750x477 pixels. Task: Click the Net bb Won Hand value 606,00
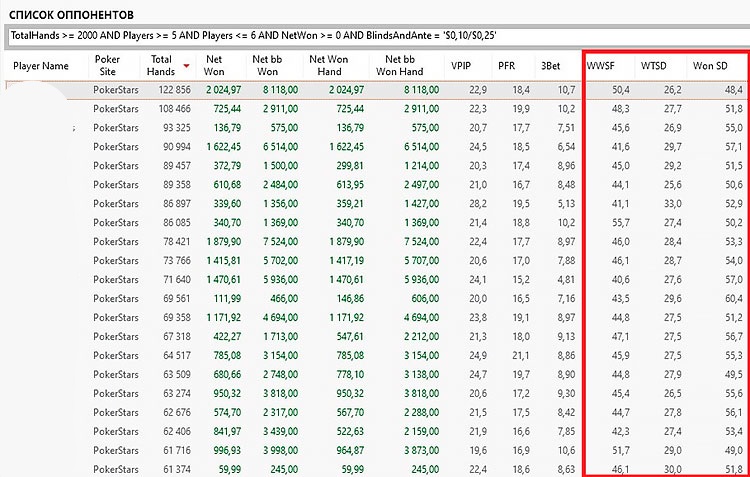(424, 299)
